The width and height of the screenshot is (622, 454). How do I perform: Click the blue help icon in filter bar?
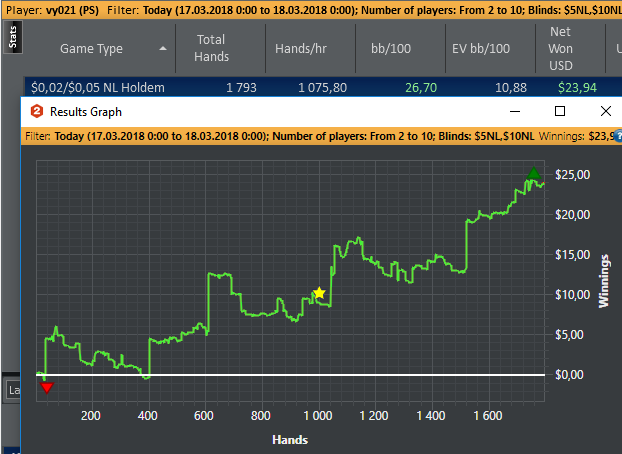pyautogui.click(x=618, y=136)
